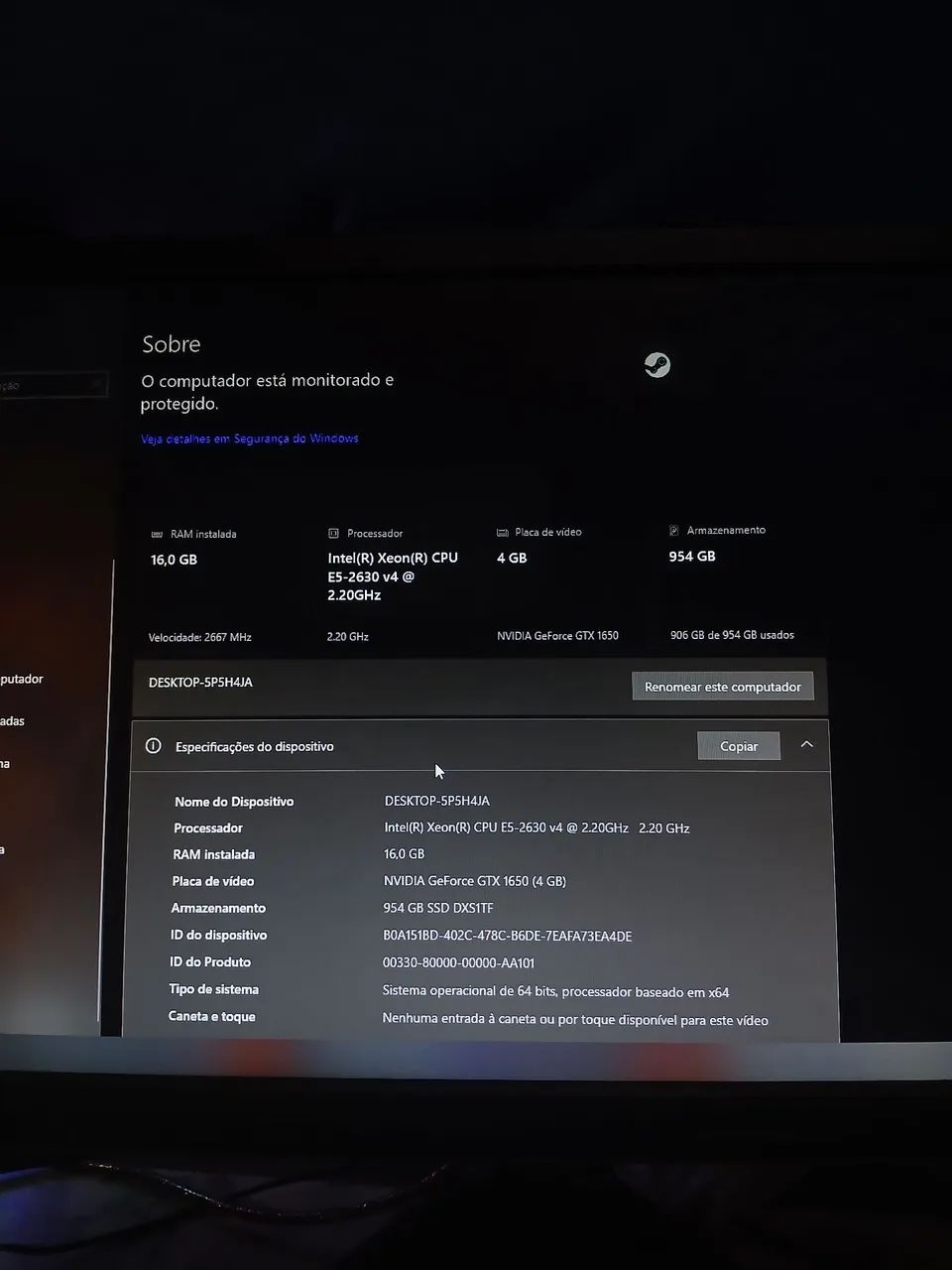Click the 906 GB de 954 GB usados text
The width and height of the screenshot is (952, 1270).
tap(732, 635)
